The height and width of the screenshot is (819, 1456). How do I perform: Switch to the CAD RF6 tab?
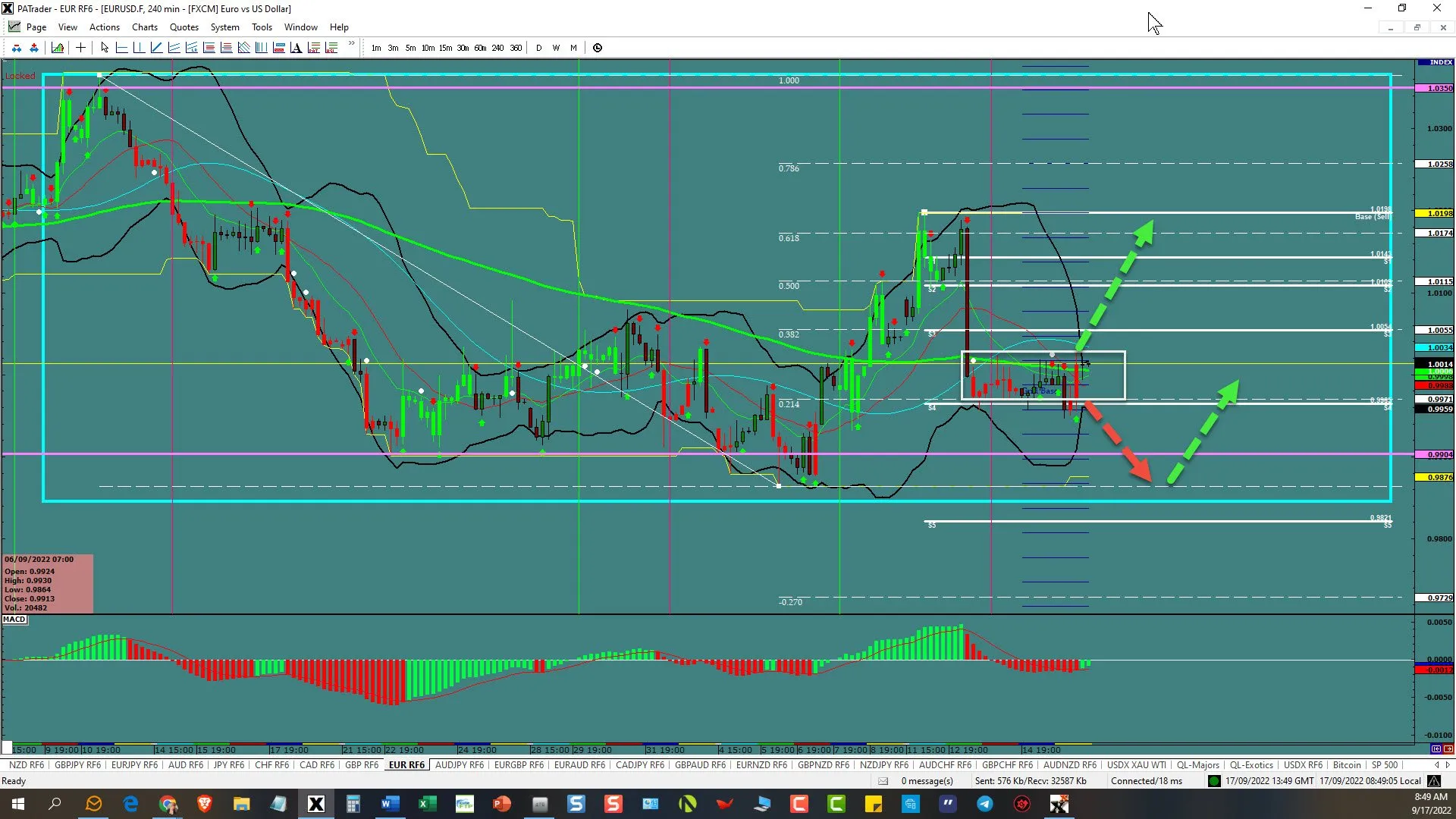coord(317,765)
